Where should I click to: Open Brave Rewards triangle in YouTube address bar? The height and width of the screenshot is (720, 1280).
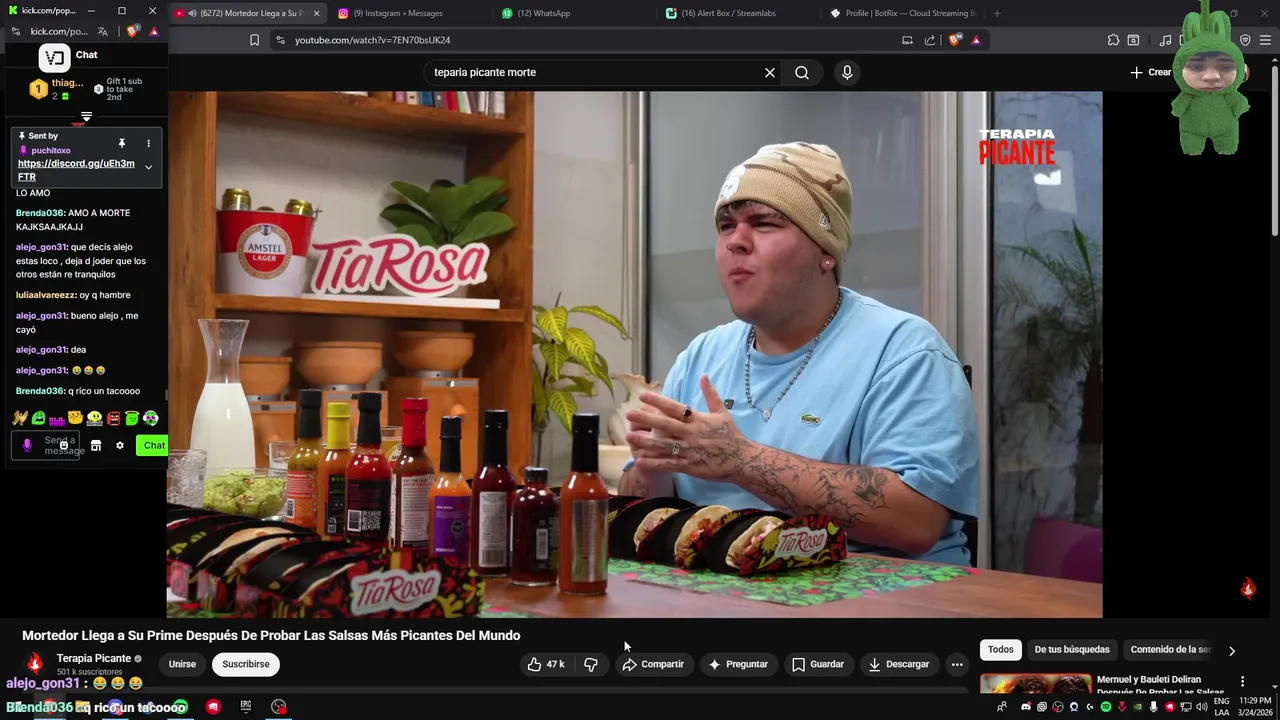[x=976, y=40]
